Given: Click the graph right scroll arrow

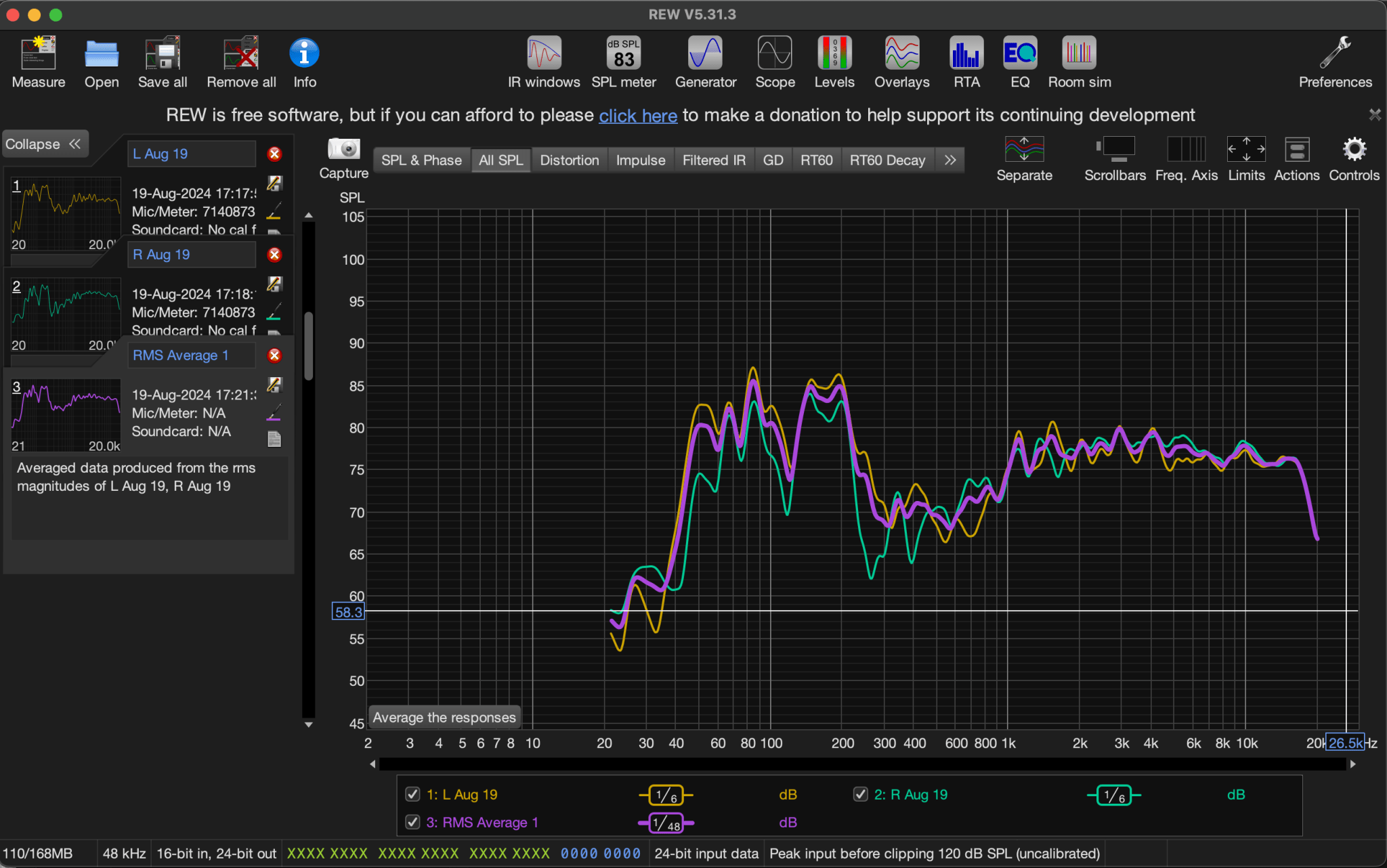Looking at the screenshot, I should (x=1352, y=764).
